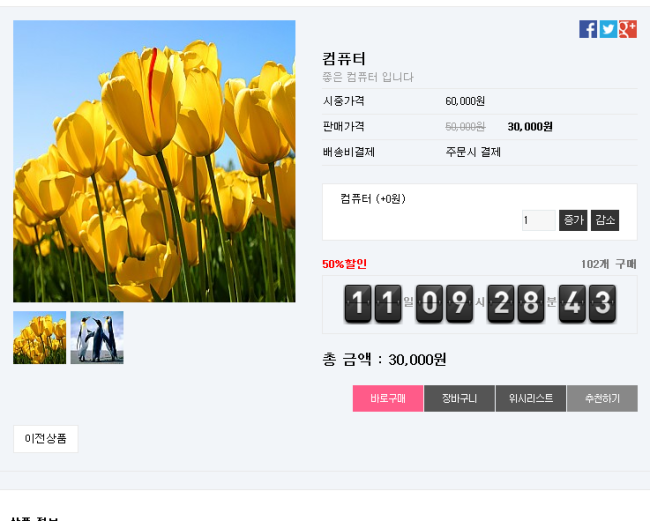
Task: Click the countdown seconds digits 43
Action: click(587, 303)
